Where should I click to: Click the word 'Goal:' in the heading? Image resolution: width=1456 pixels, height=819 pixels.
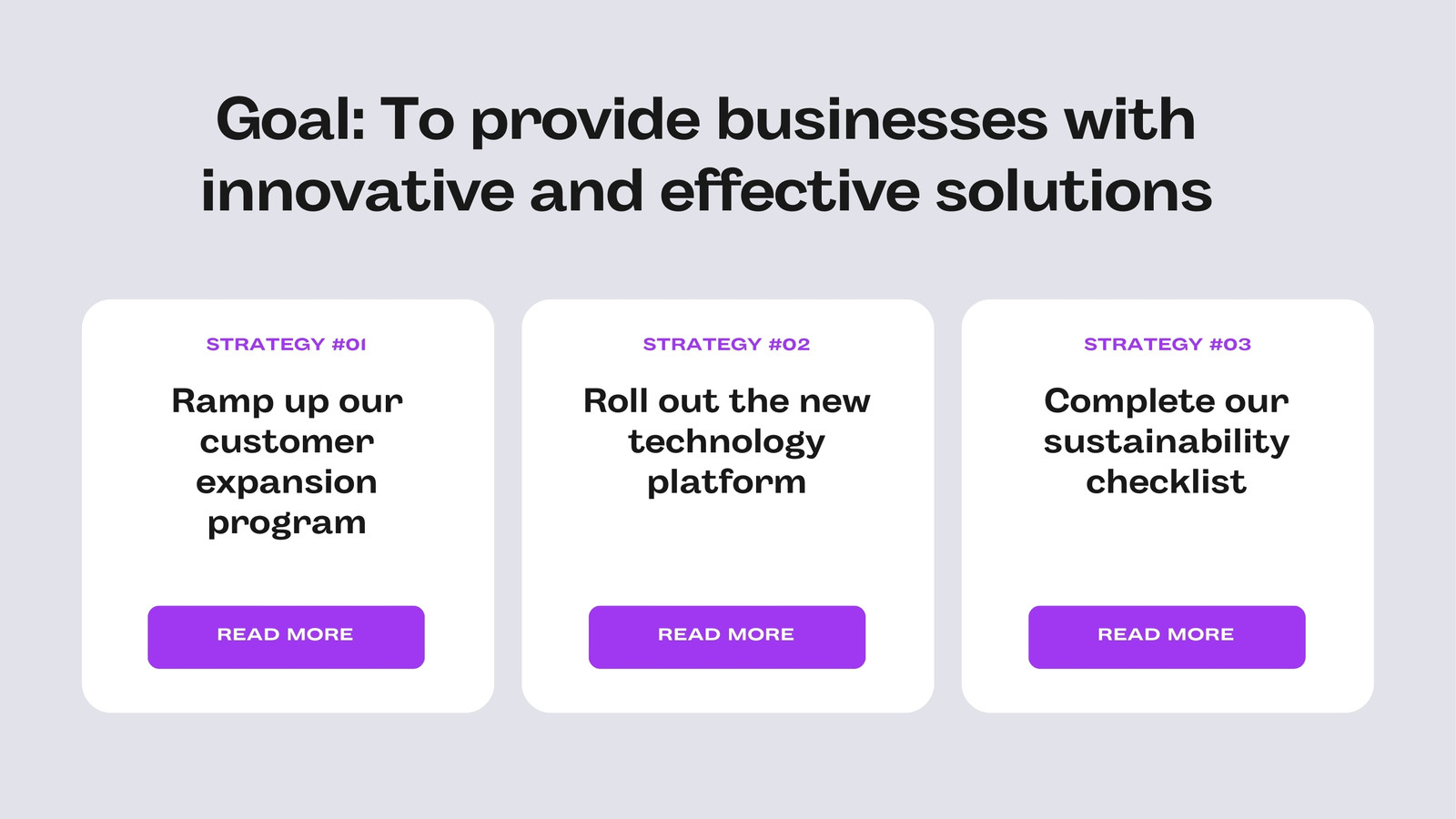pos(290,119)
